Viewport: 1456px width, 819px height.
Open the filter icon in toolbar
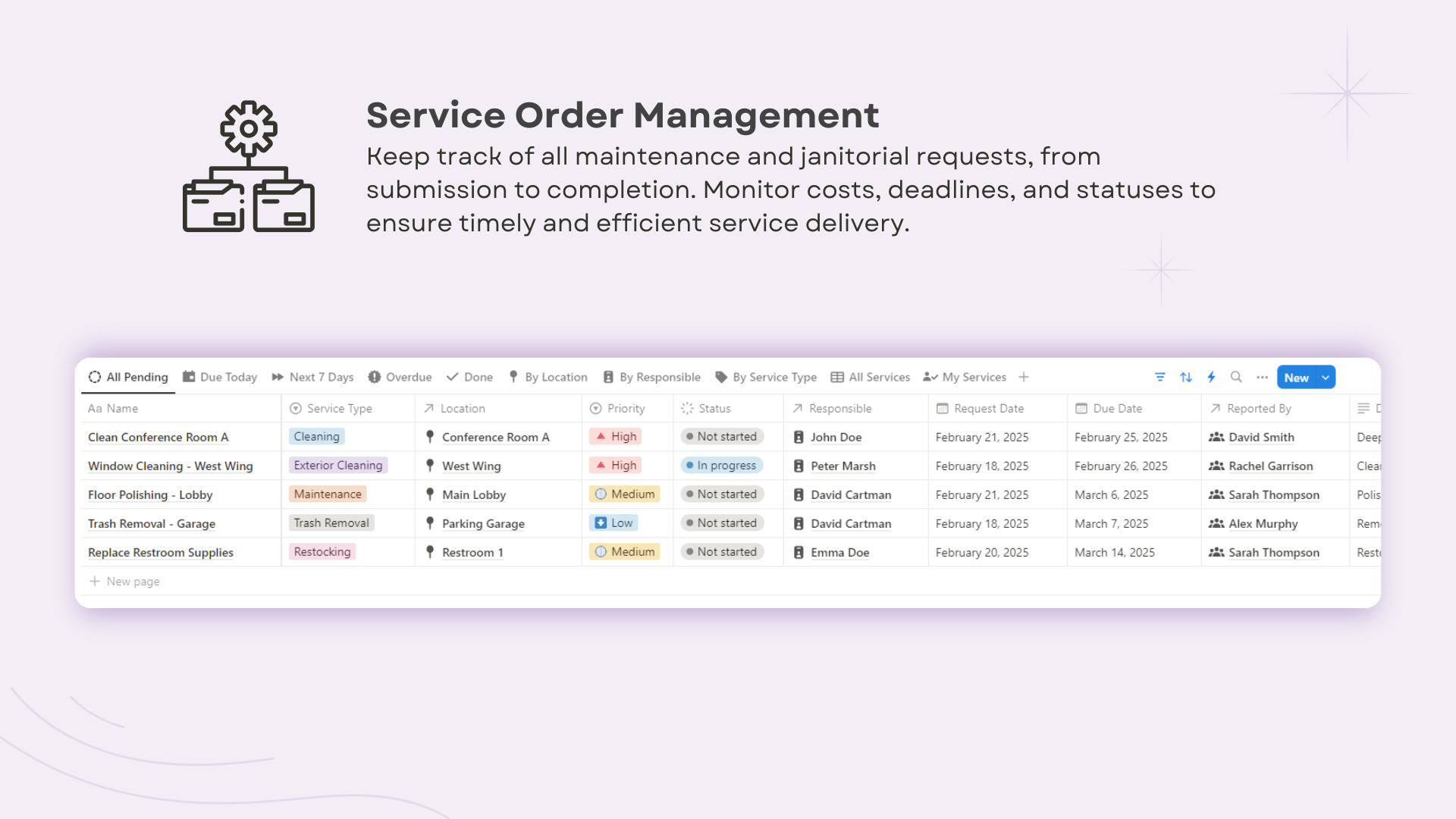tap(1160, 377)
